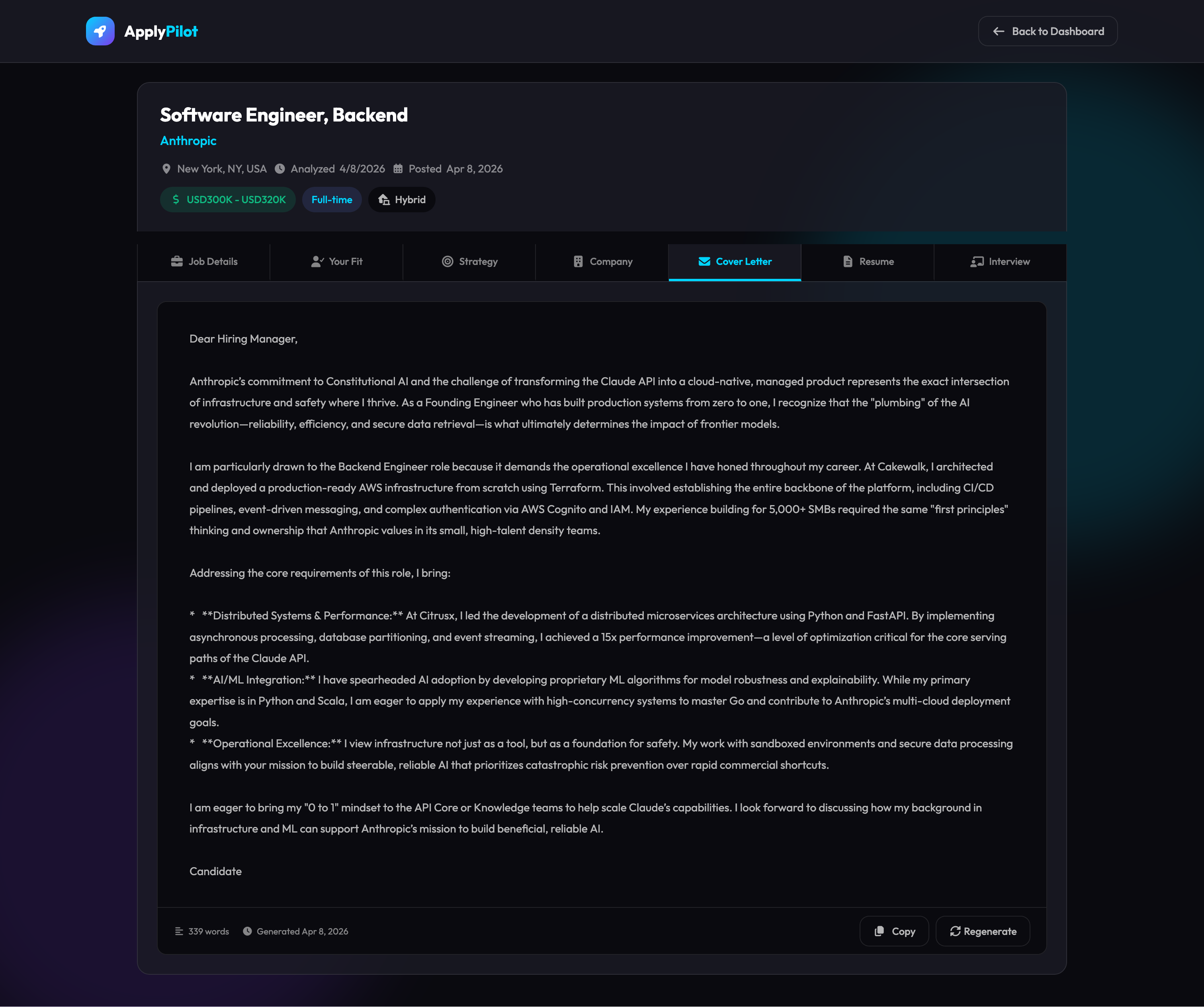
Task: Click the 339 words count text
Action: [x=209, y=931]
